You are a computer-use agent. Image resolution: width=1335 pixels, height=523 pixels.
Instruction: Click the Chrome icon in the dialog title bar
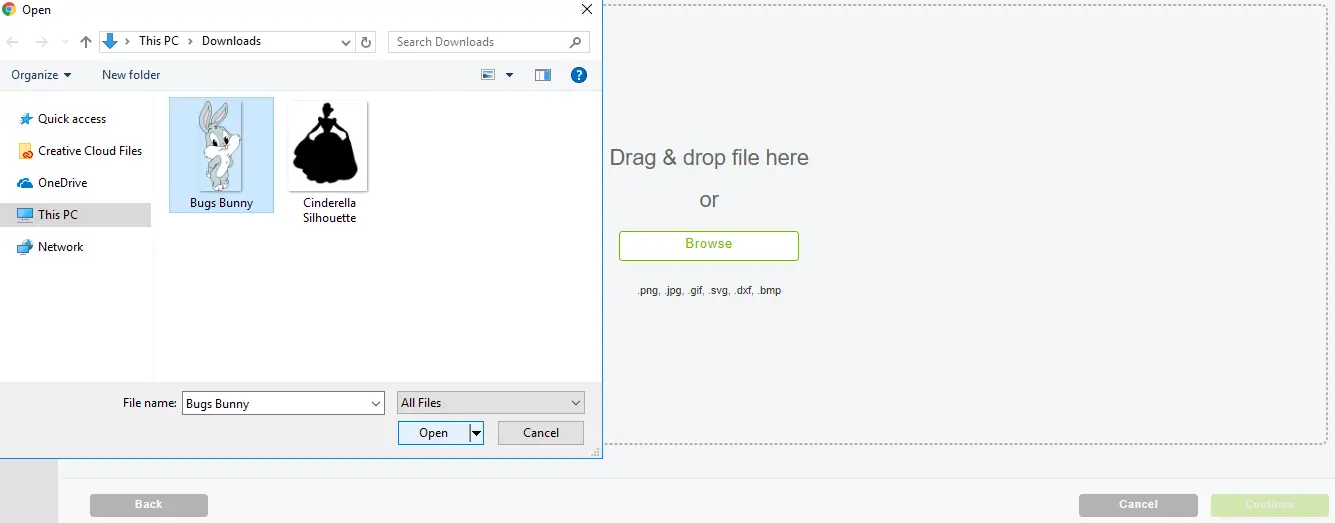(x=9, y=9)
